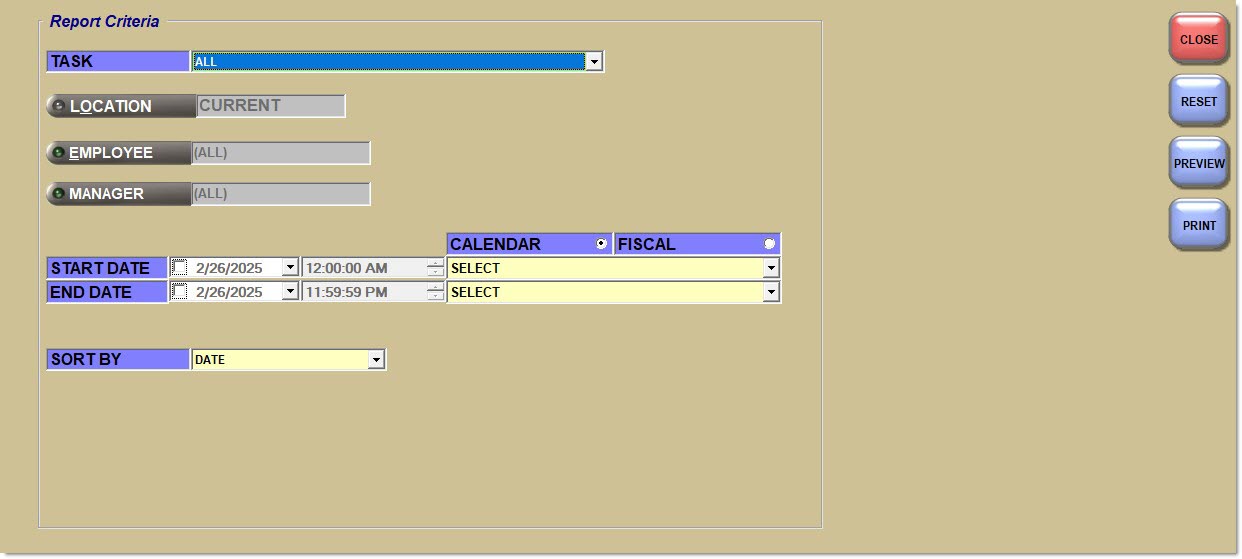Enable the START DATE checkbox

click(180, 268)
